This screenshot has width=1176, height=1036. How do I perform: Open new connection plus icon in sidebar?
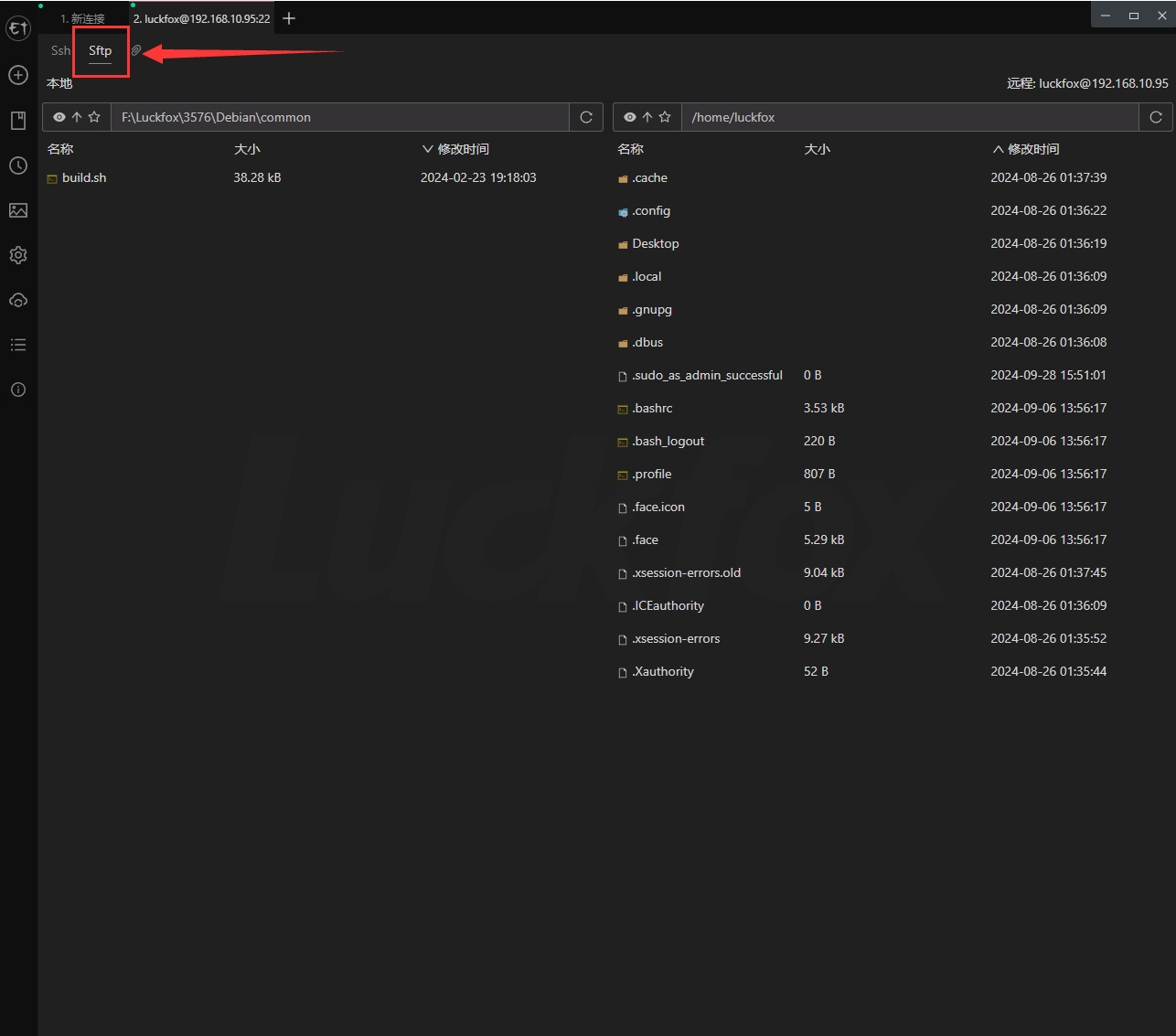(18, 75)
